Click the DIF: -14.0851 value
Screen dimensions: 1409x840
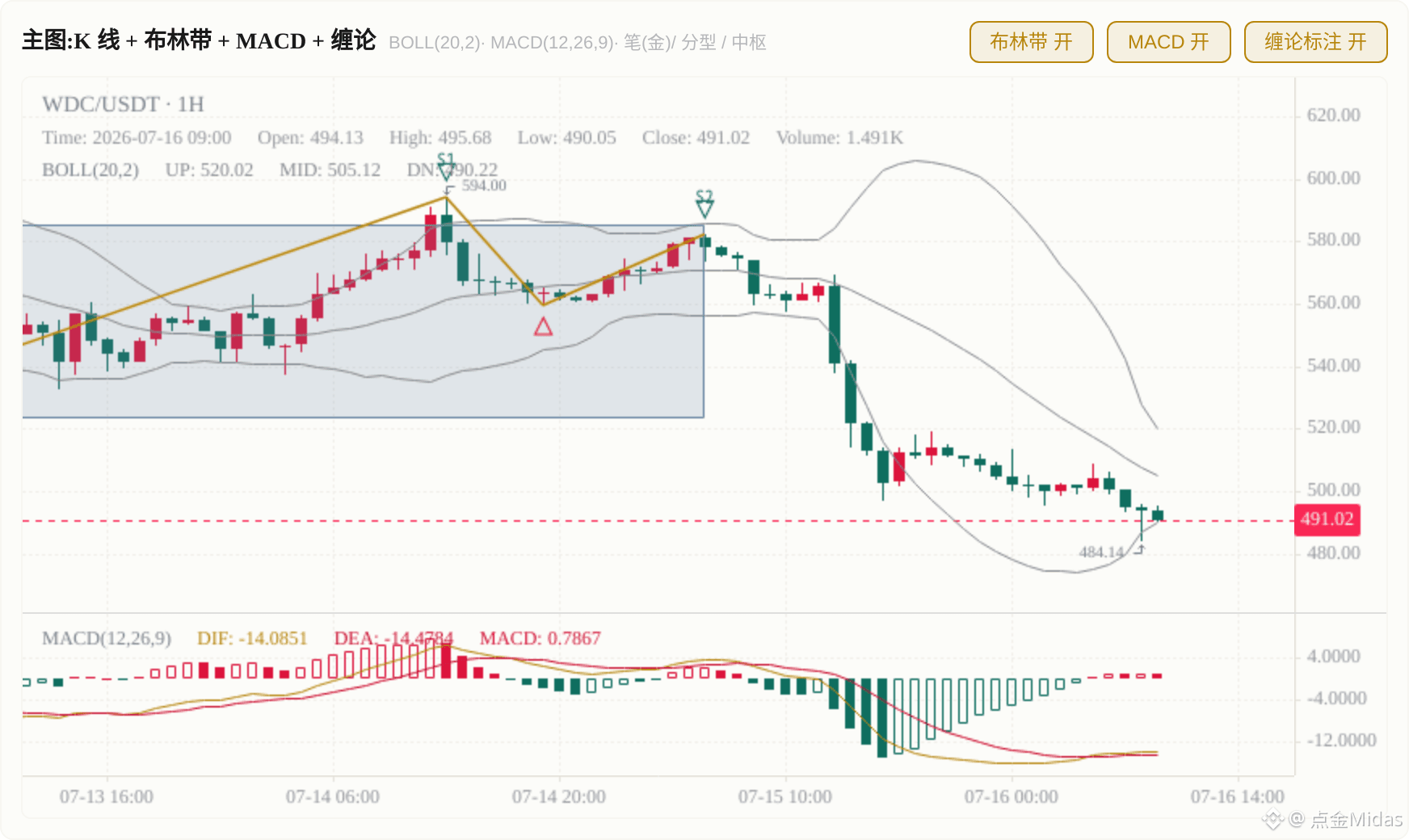pos(252,639)
